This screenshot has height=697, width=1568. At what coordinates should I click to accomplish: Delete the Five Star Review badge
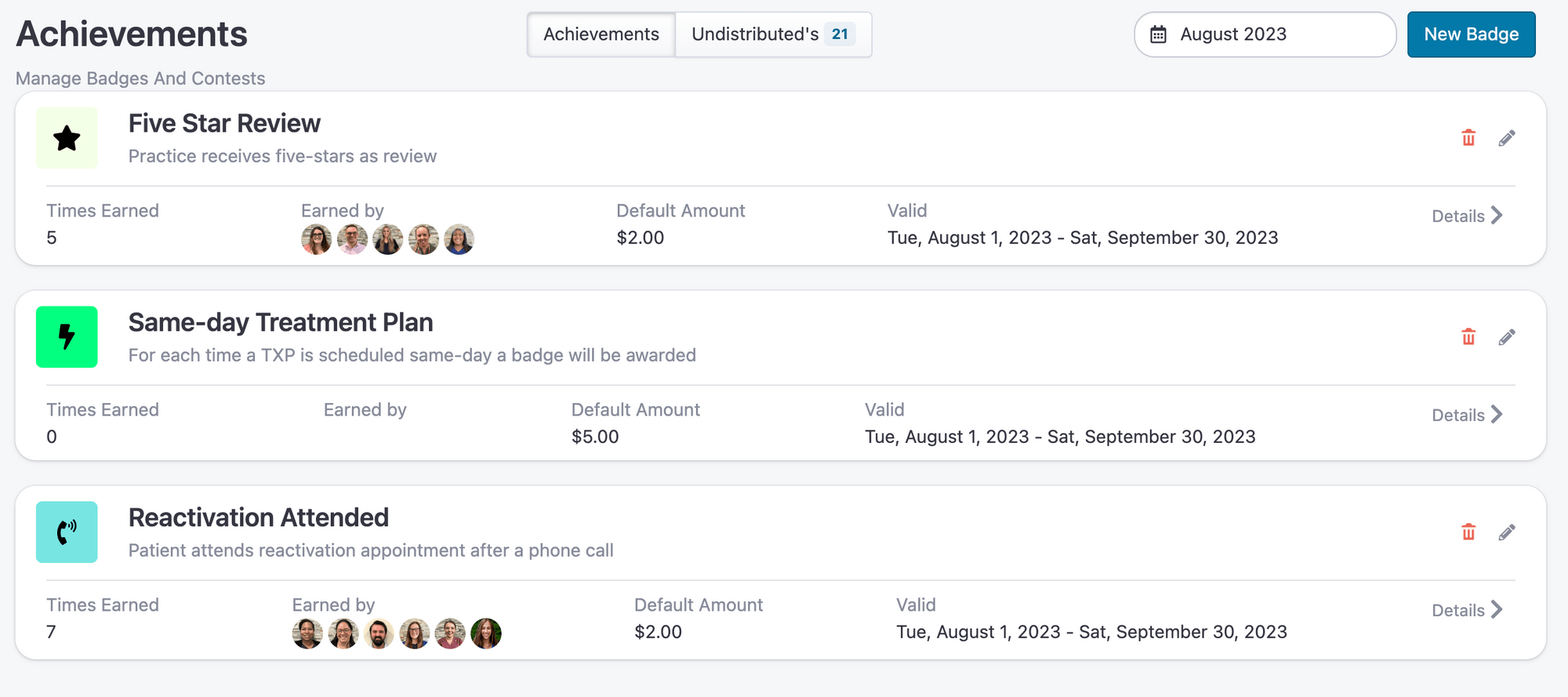point(1468,139)
